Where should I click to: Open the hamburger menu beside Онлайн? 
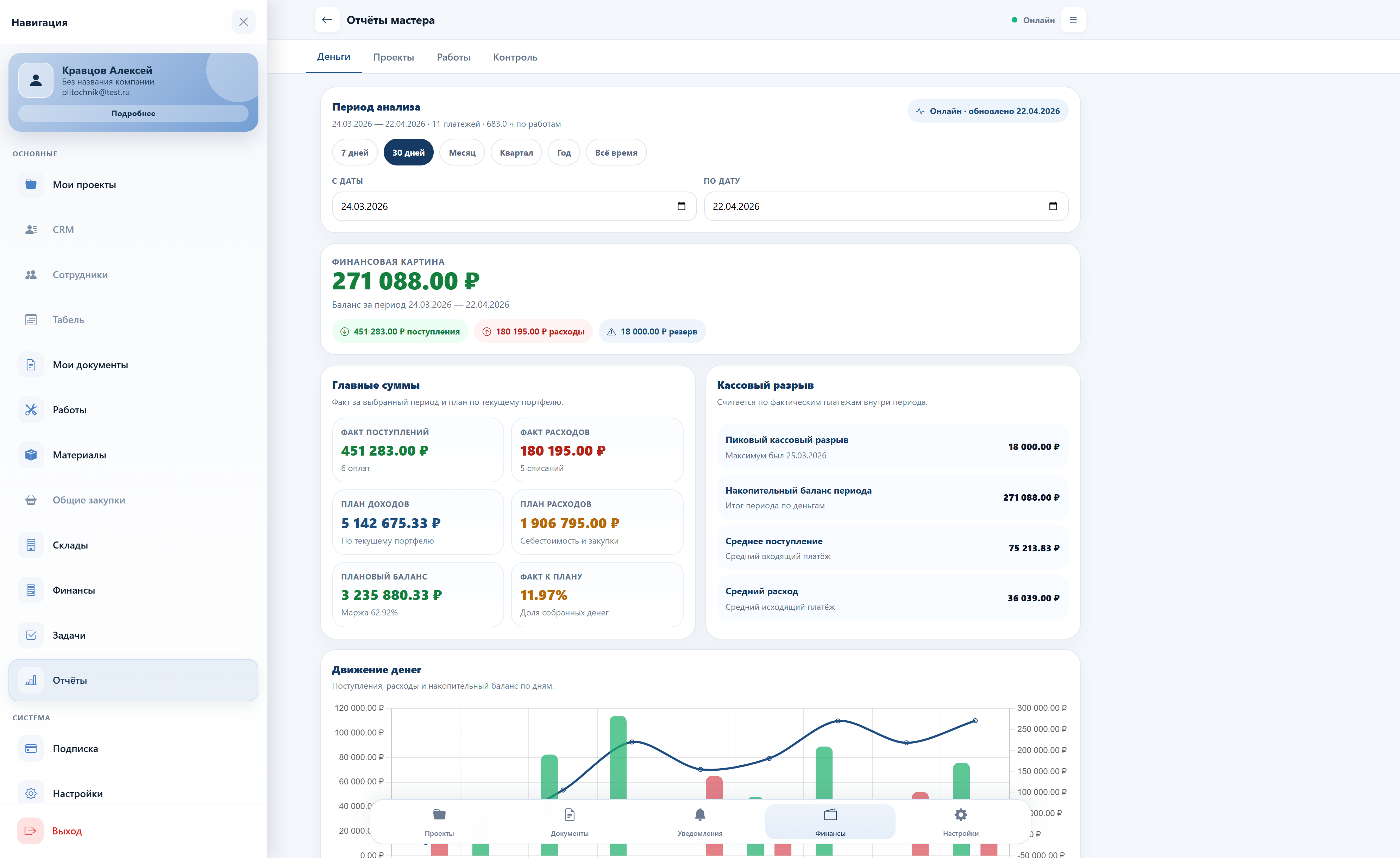(x=1073, y=20)
